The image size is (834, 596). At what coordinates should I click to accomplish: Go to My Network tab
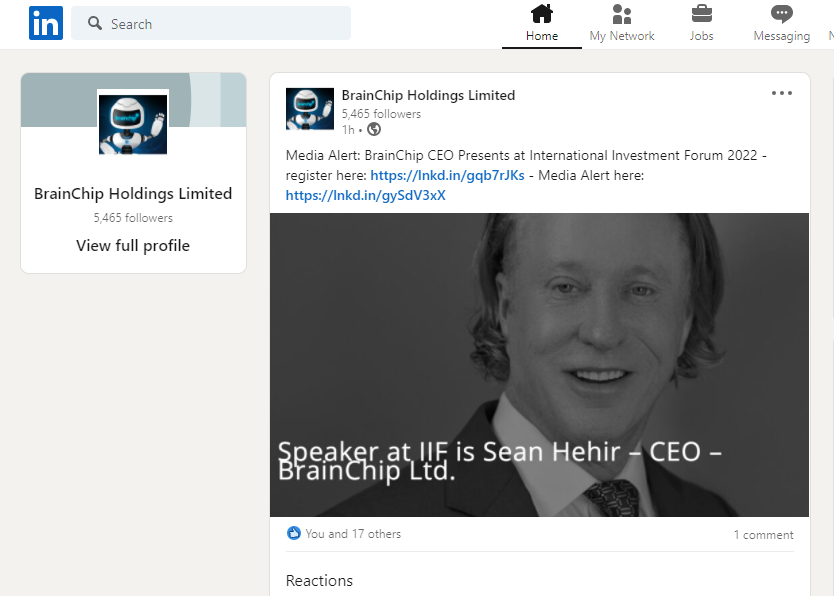coord(622,23)
